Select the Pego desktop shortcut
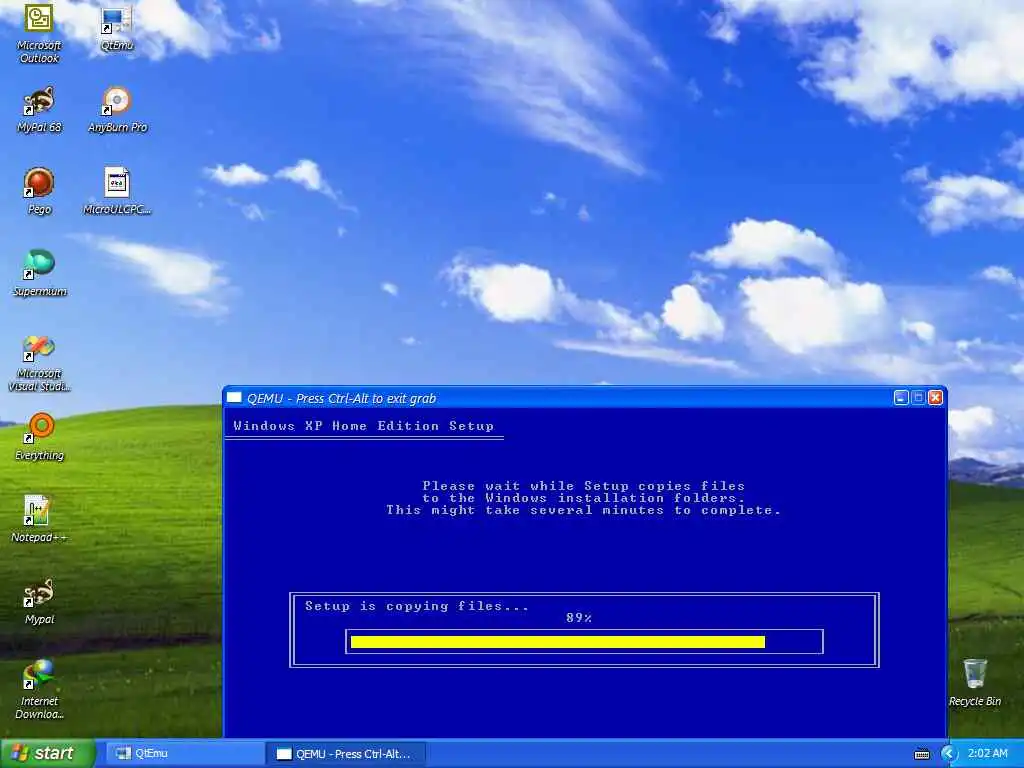The width and height of the screenshot is (1024, 768). click(39, 191)
